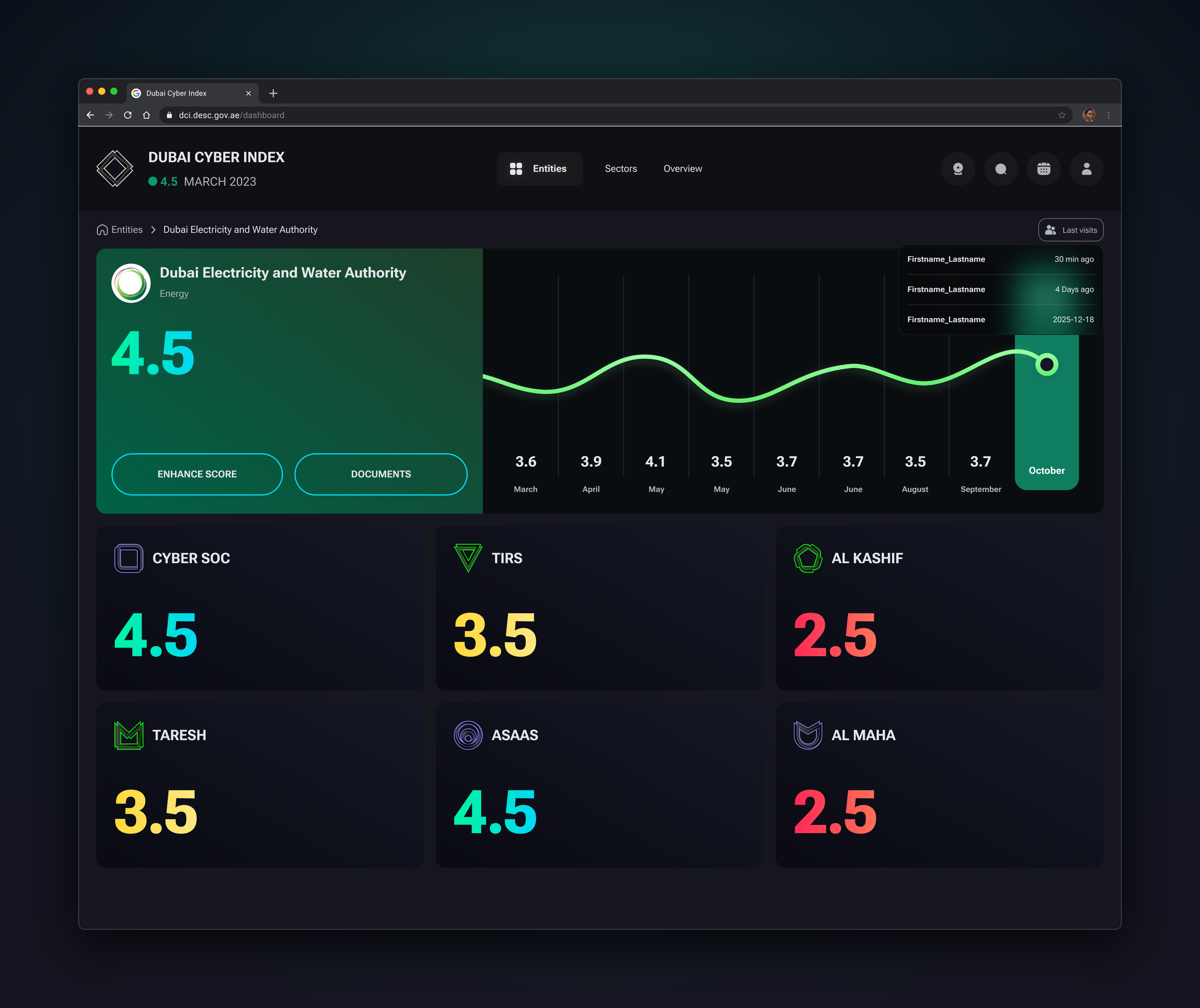Open the search round icon button
1200x1008 pixels.
click(x=1001, y=168)
